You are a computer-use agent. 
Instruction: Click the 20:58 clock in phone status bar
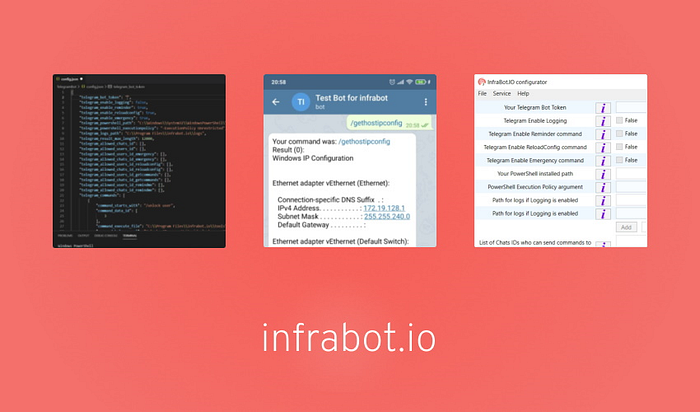(279, 82)
